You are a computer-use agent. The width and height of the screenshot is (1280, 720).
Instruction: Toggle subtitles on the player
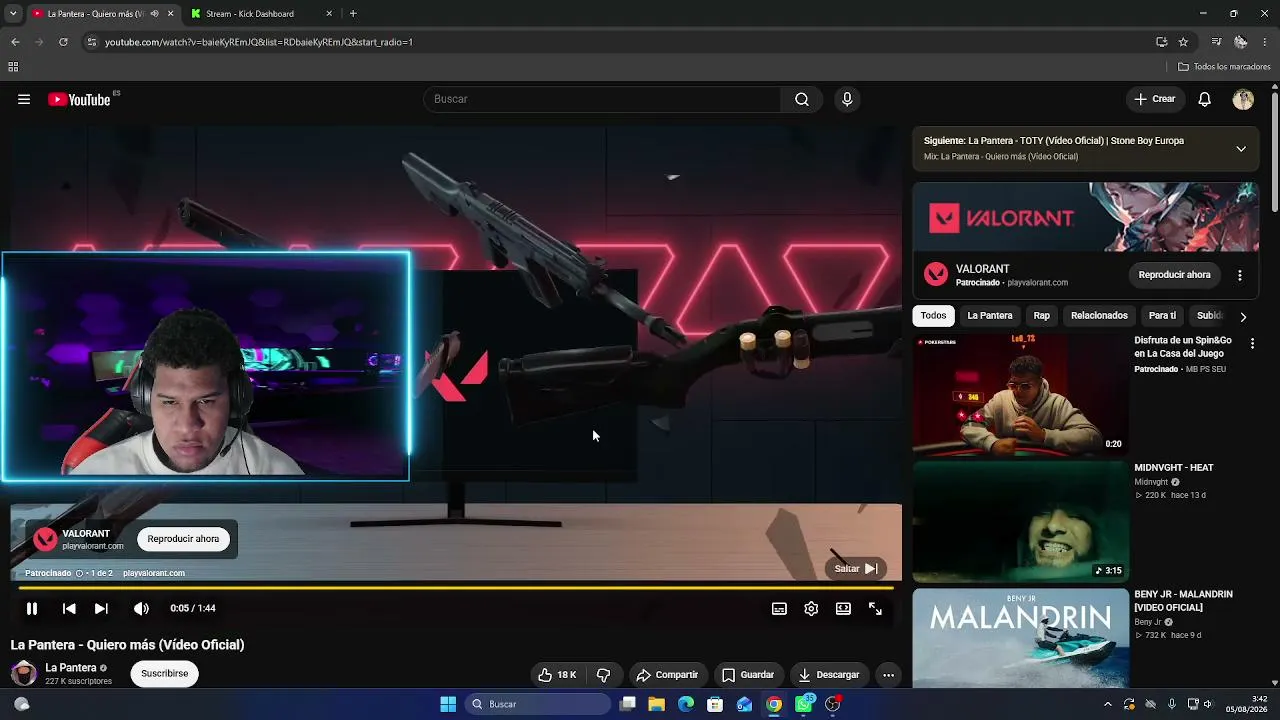coord(779,608)
